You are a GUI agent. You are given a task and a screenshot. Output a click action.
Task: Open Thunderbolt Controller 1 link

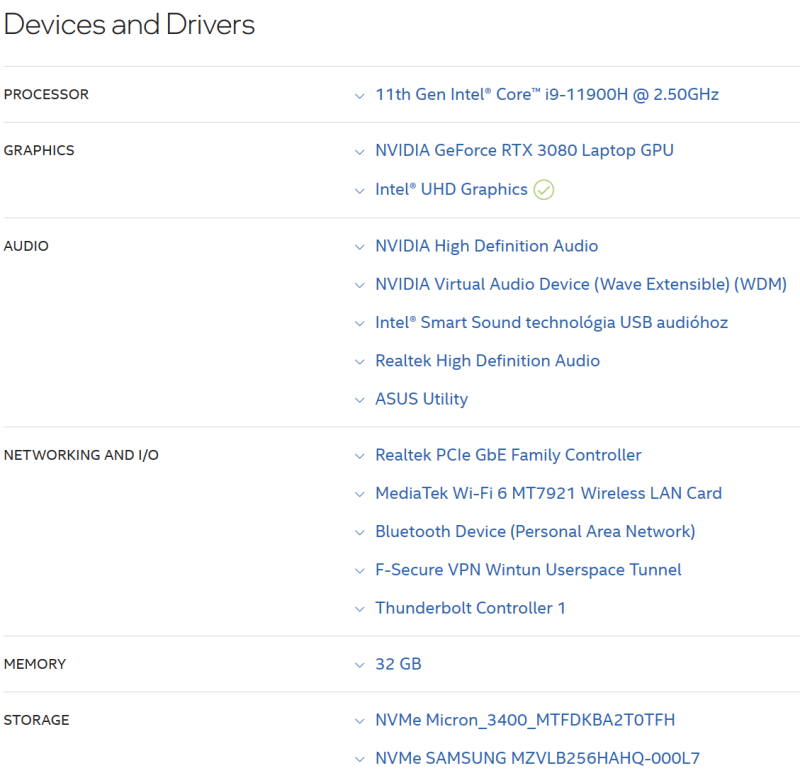pyautogui.click(x=470, y=608)
